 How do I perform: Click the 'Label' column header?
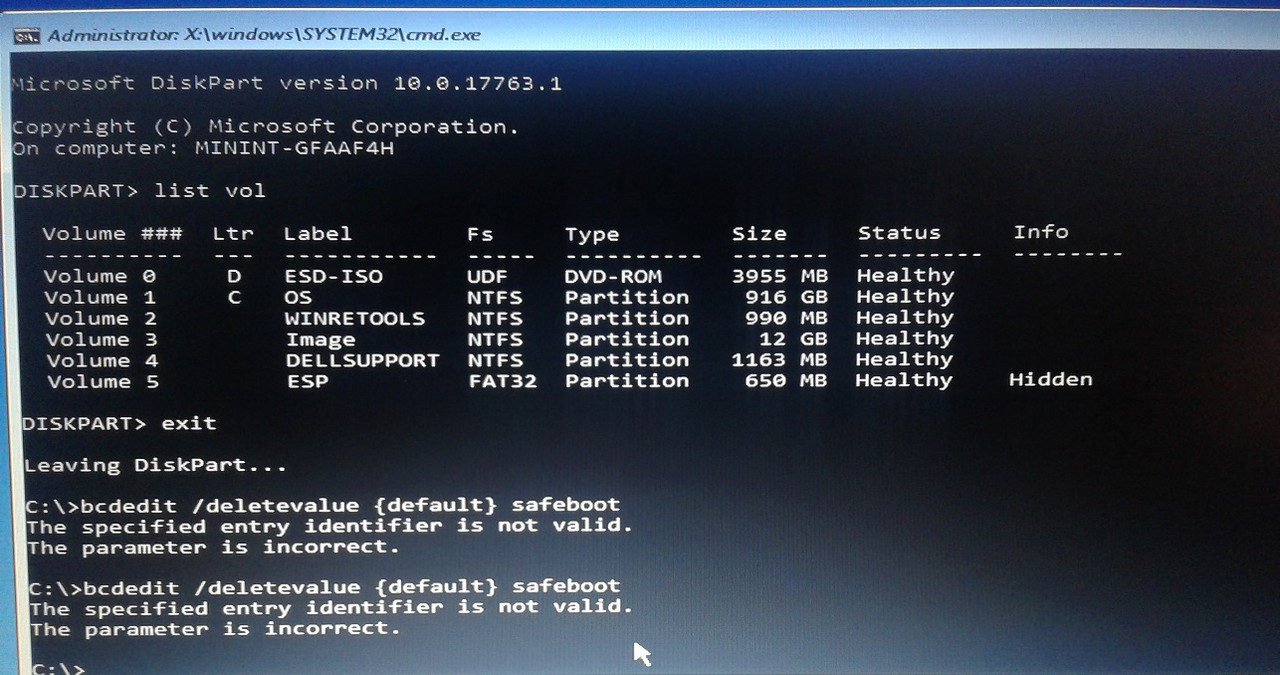318,234
